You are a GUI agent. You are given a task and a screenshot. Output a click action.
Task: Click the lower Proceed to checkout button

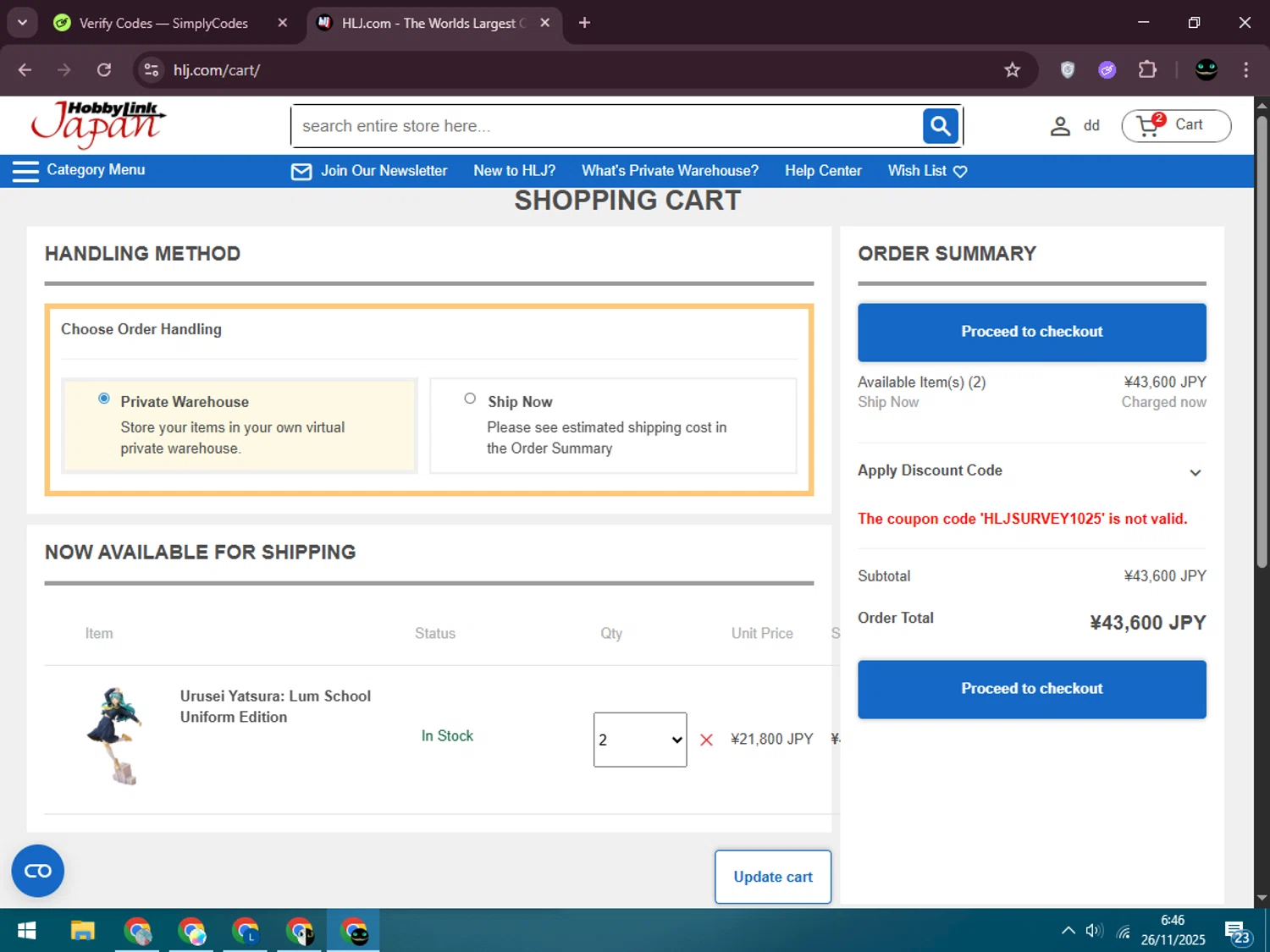[x=1031, y=689]
